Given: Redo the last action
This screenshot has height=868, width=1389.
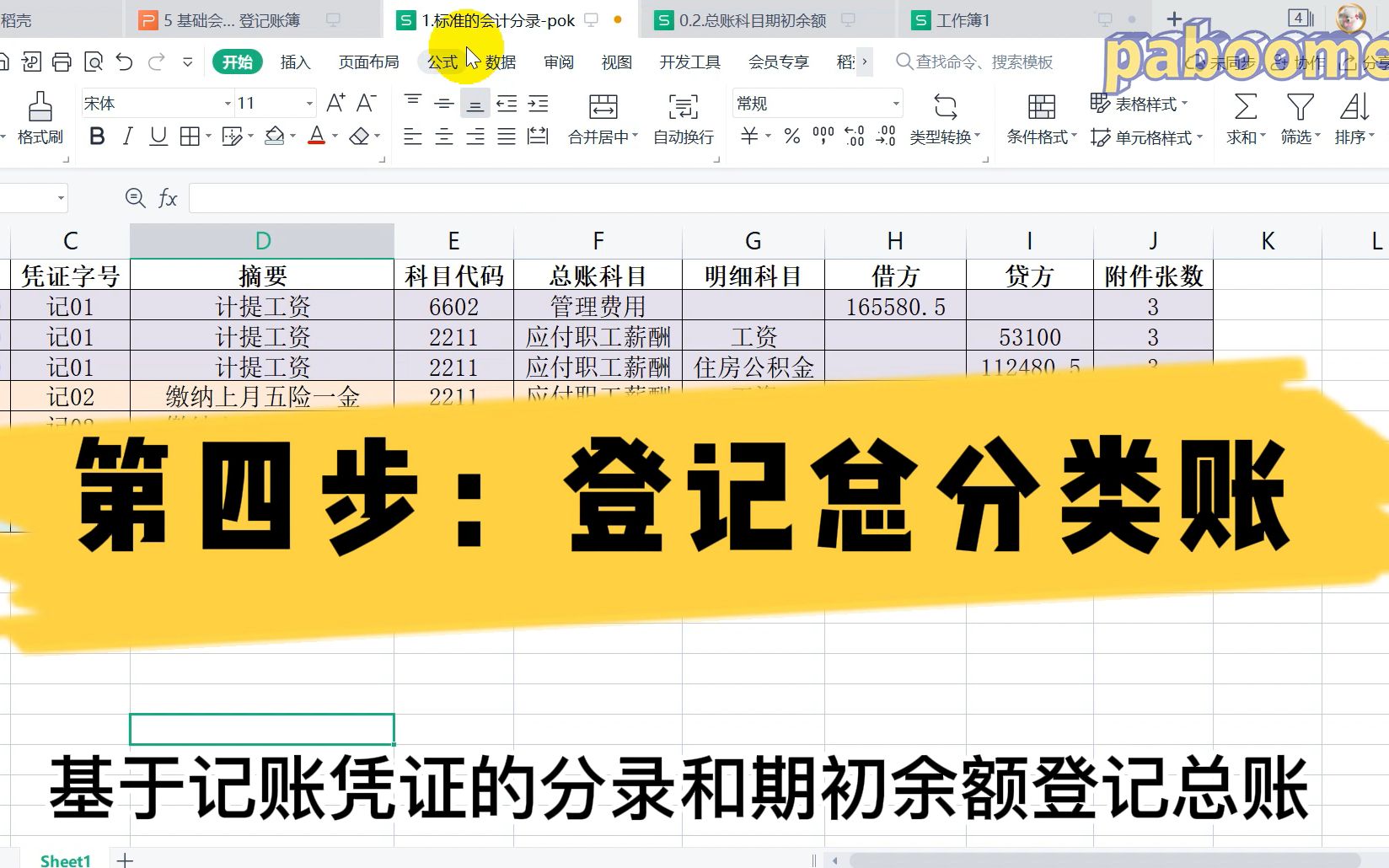Looking at the screenshot, I should pyautogui.click(x=156, y=62).
